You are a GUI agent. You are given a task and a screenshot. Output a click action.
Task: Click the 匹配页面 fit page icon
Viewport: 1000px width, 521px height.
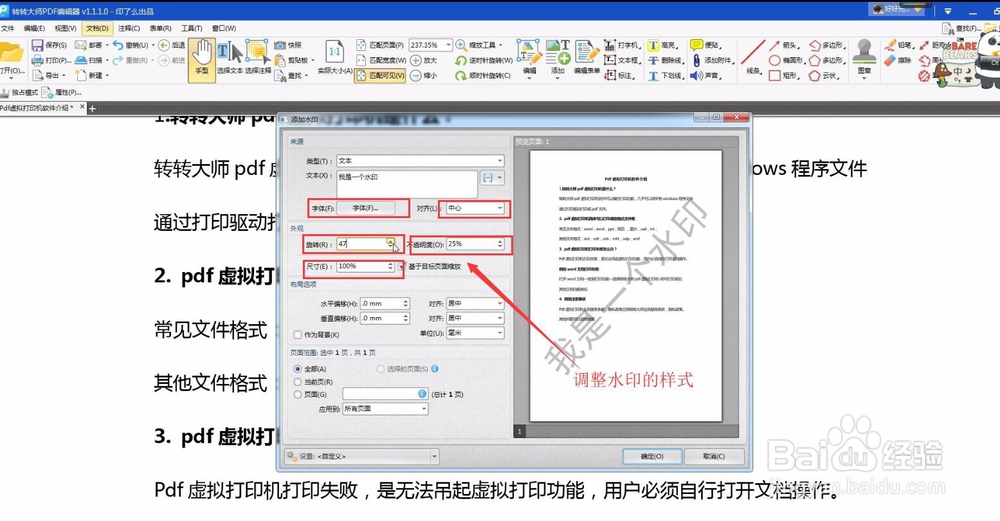click(361, 45)
